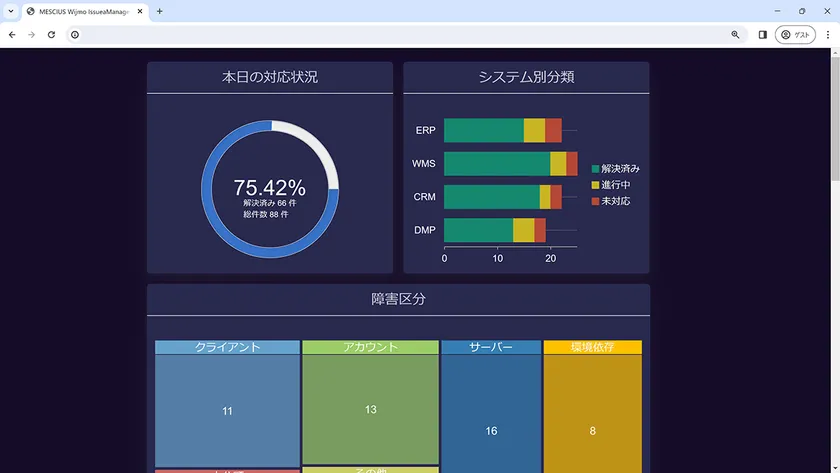Viewport: 840px width, 473px height.
Task: Click the page vertical scrollbar thumb
Action: pyautogui.click(x=835, y=118)
